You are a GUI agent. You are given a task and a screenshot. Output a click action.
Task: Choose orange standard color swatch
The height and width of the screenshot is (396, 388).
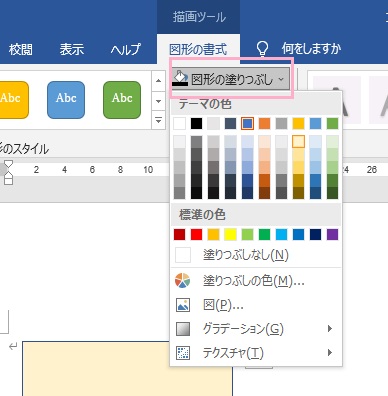[213, 235]
